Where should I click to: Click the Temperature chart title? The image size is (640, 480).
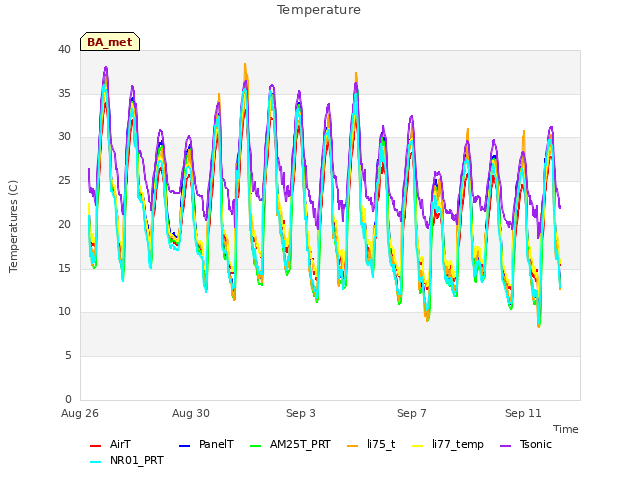pos(319,10)
